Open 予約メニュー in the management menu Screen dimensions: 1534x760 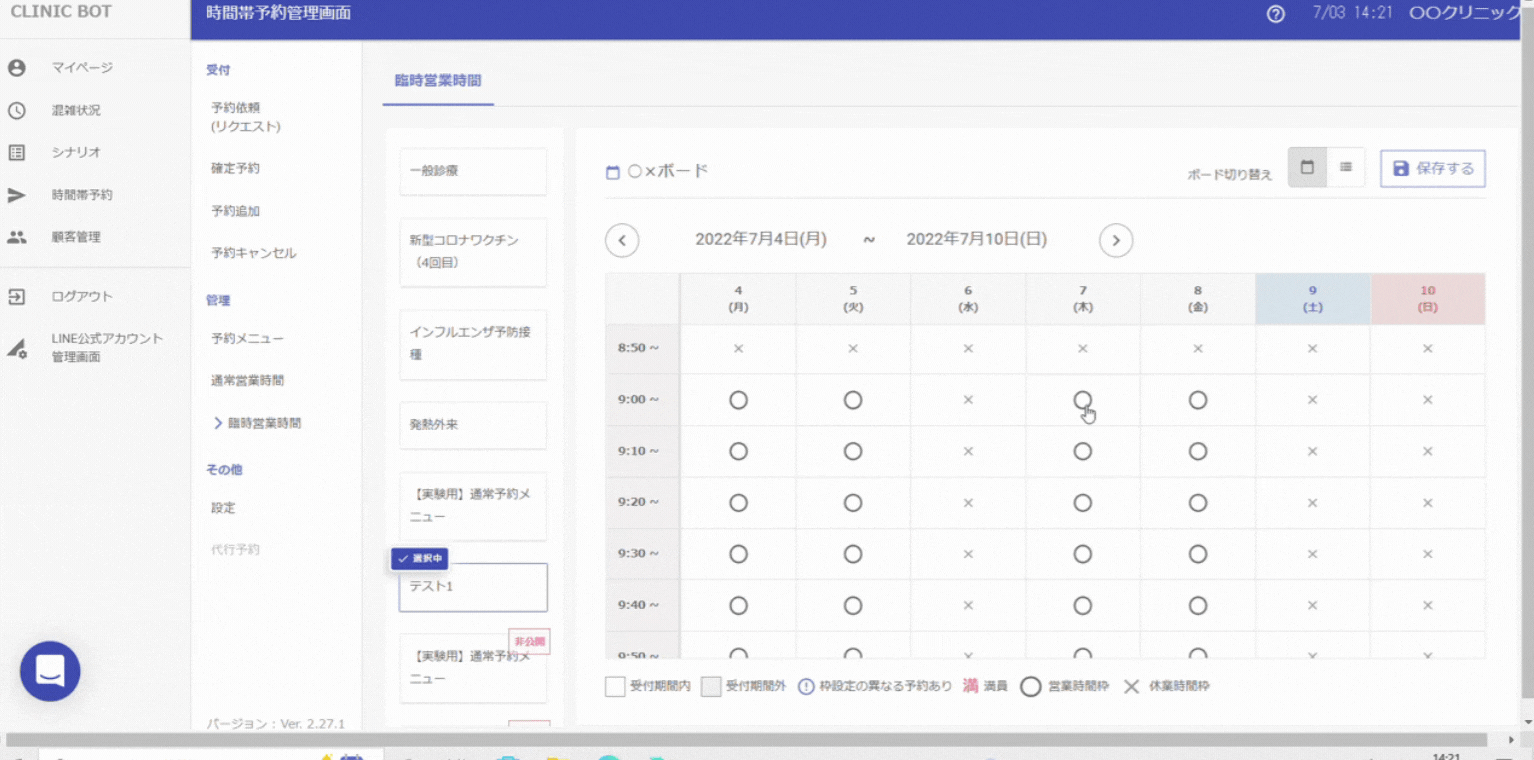tap(247, 339)
